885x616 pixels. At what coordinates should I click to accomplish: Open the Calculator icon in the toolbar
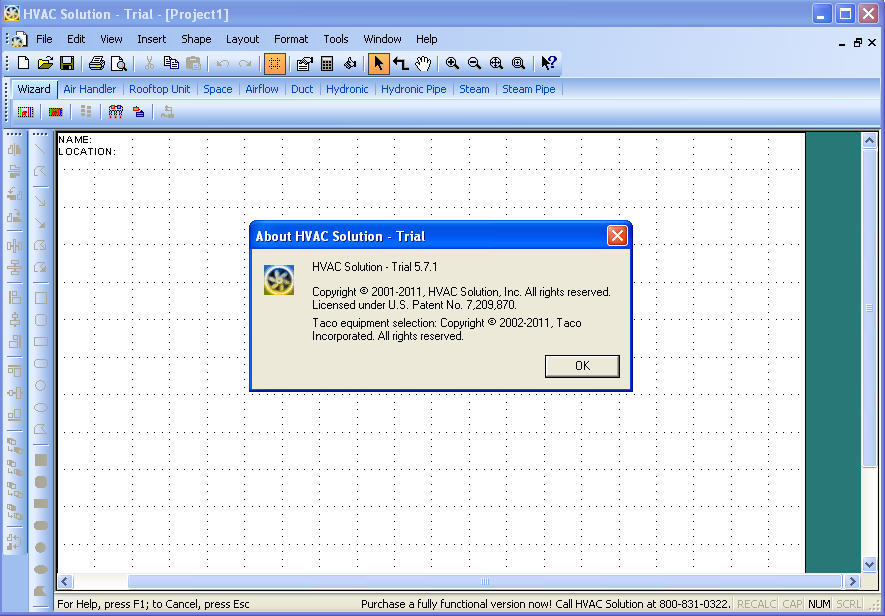(x=327, y=63)
